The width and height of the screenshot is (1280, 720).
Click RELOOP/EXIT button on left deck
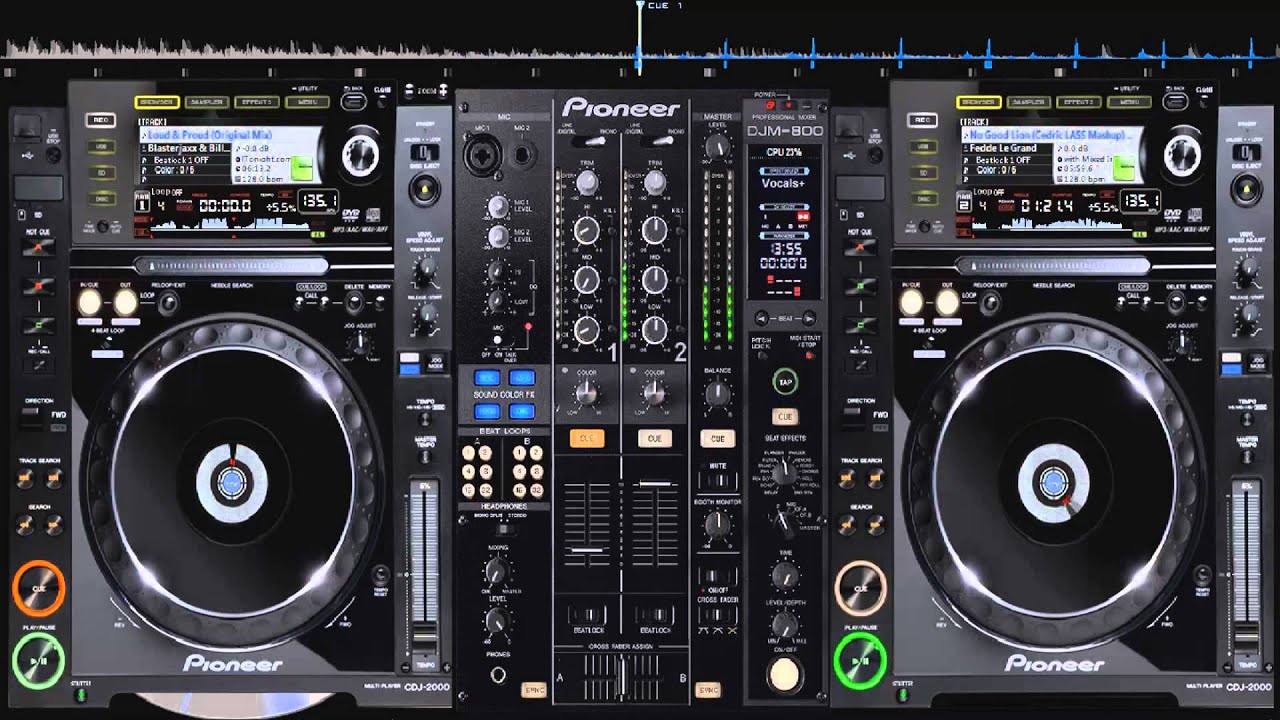(x=166, y=302)
